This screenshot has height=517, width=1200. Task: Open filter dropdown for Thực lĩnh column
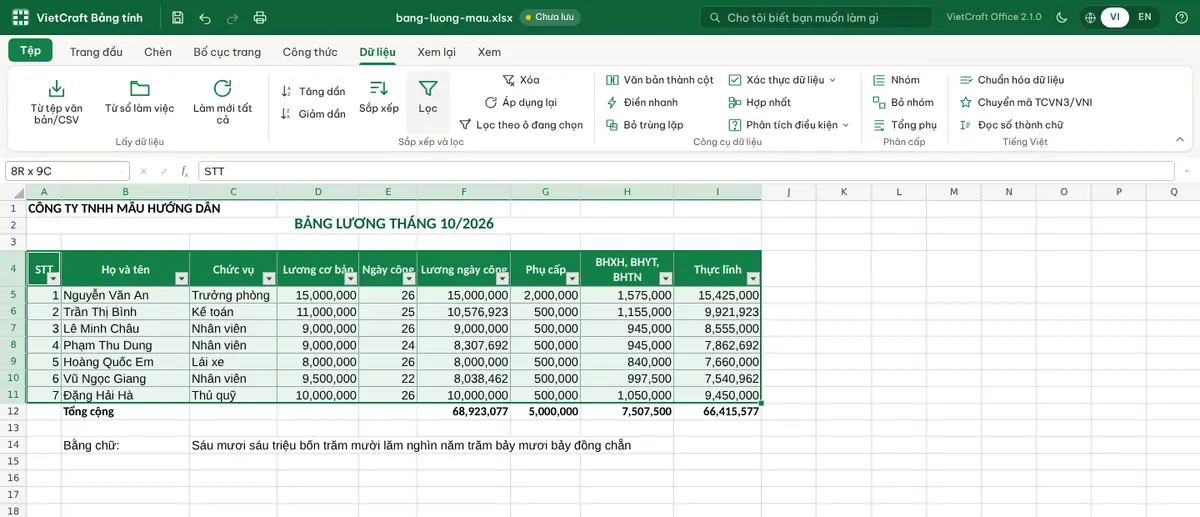click(752, 279)
